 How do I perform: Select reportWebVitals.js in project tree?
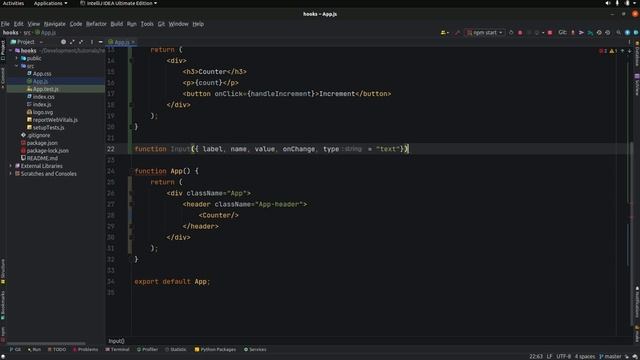[55, 120]
